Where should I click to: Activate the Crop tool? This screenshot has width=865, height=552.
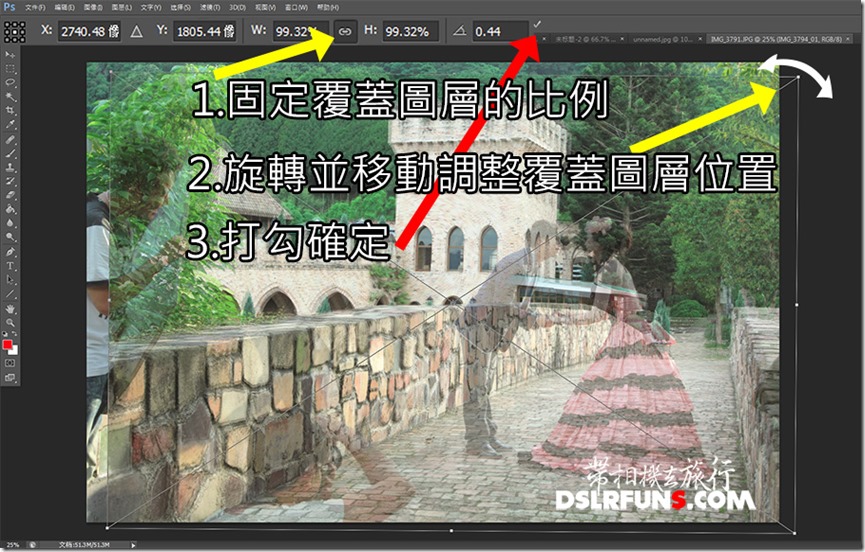coord(12,110)
